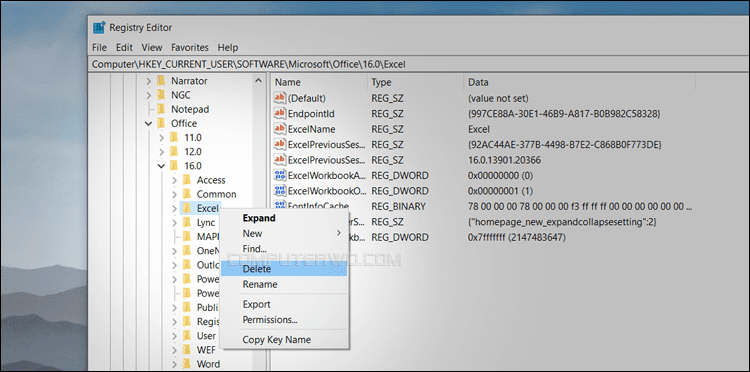Image resolution: width=750 pixels, height=372 pixels.
Task: Click the Common folder icon
Action: tap(187, 194)
